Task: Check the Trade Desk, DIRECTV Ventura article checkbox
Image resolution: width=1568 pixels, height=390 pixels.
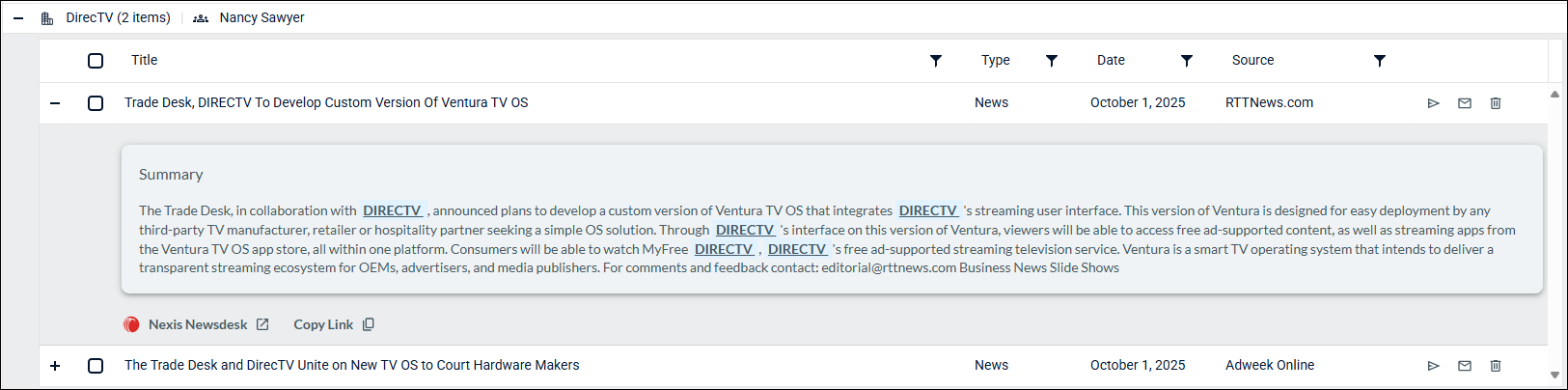Action: point(96,103)
